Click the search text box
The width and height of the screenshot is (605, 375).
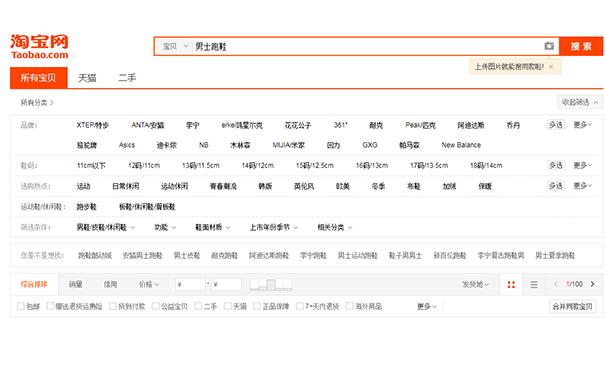tap(367, 46)
